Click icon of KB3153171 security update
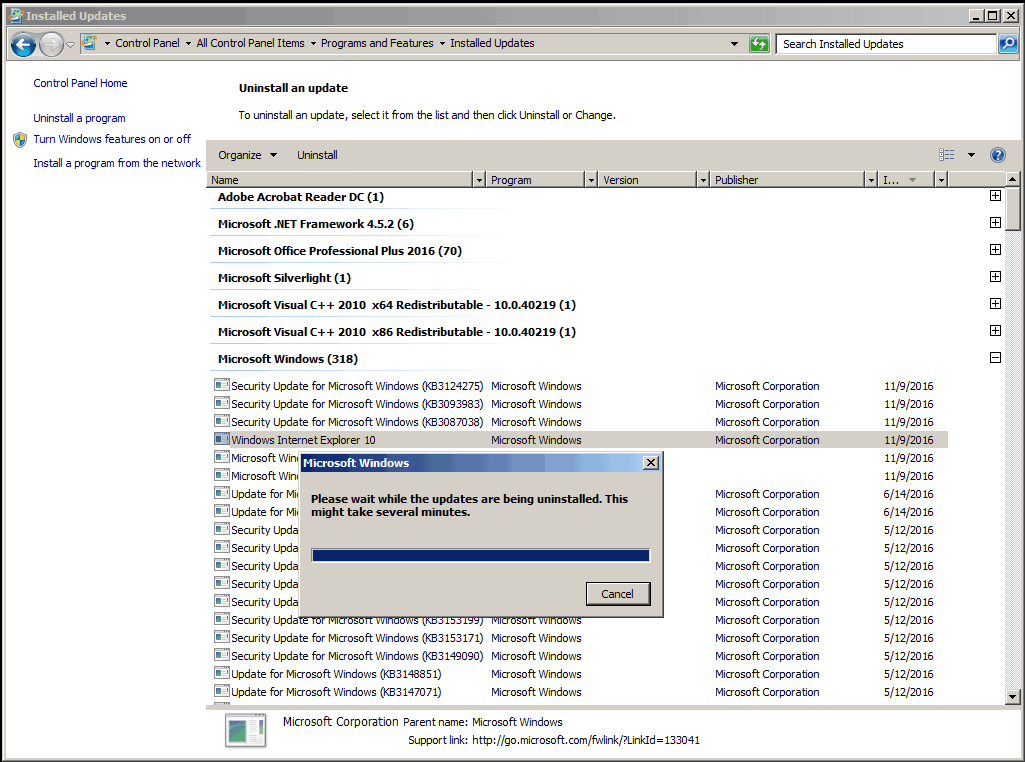The width and height of the screenshot is (1025, 762). [222, 638]
